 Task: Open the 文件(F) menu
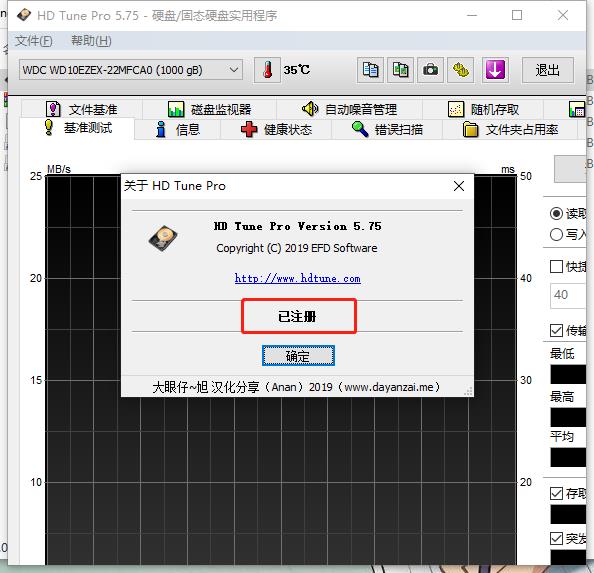[x=34, y=41]
